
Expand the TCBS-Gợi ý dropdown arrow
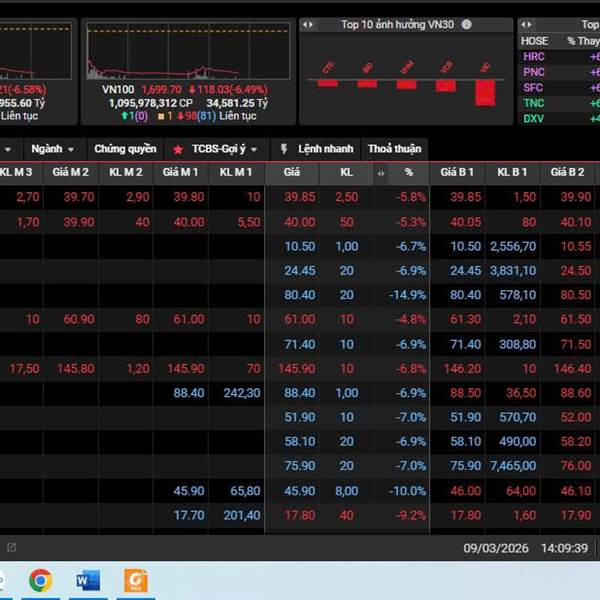tap(254, 150)
